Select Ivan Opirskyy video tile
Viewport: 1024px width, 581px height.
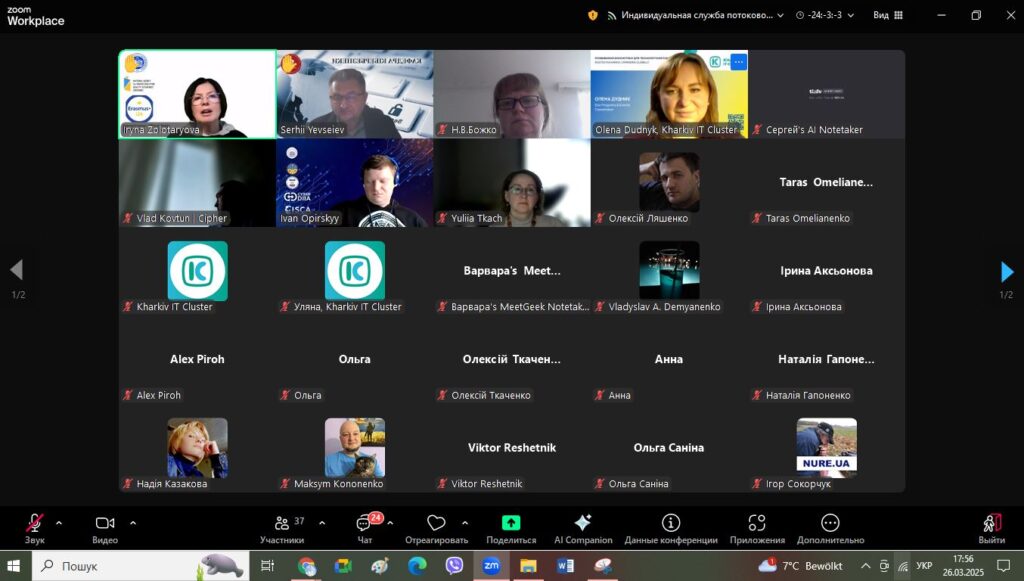click(x=355, y=183)
